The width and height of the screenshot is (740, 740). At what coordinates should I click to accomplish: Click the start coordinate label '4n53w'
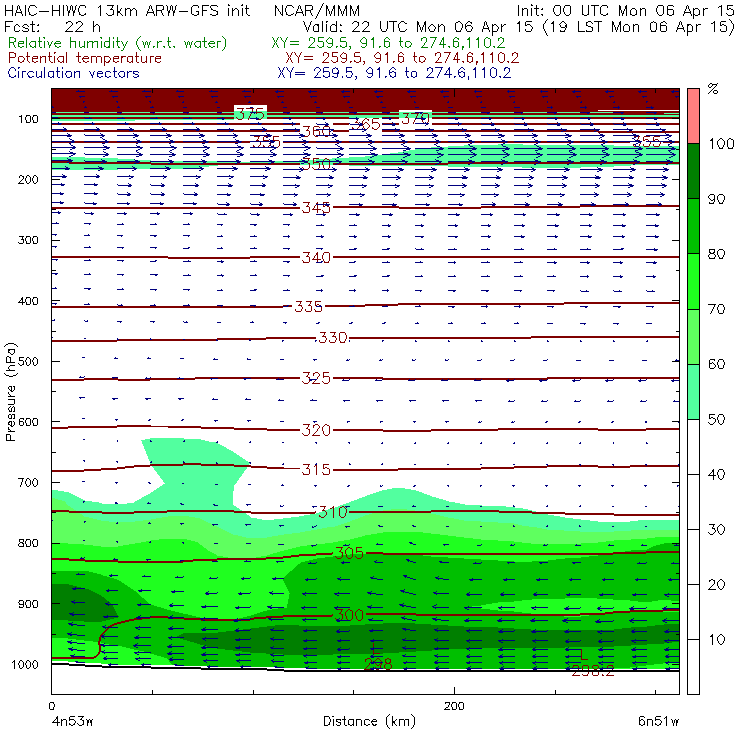pyautogui.click(x=72, y=722)
